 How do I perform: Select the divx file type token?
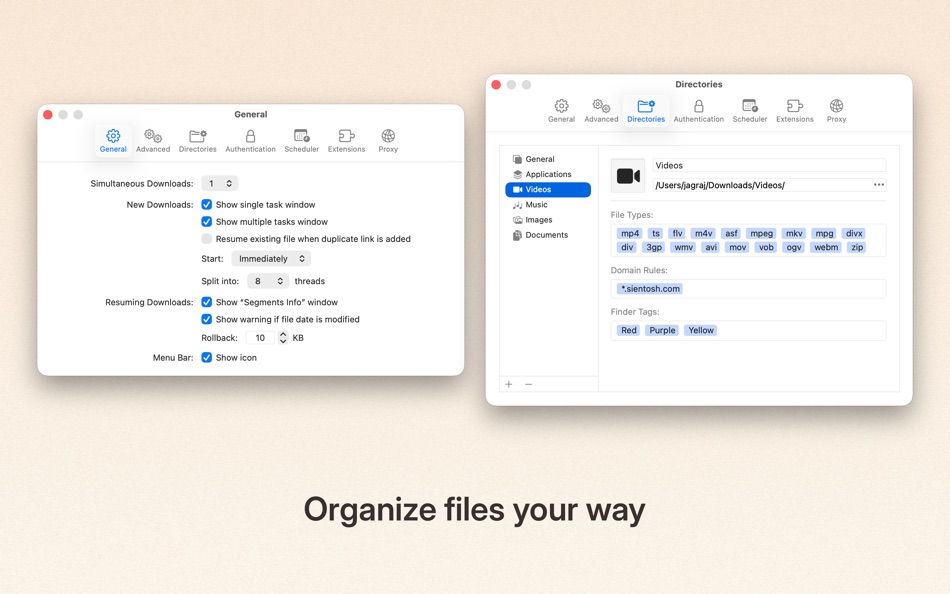pyautogui.click(x=854, y=233)
